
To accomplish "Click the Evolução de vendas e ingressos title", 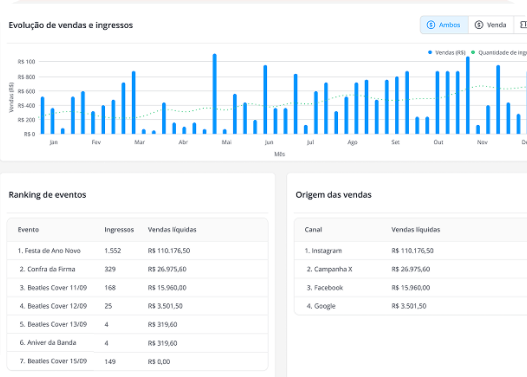I will (71, 25).
